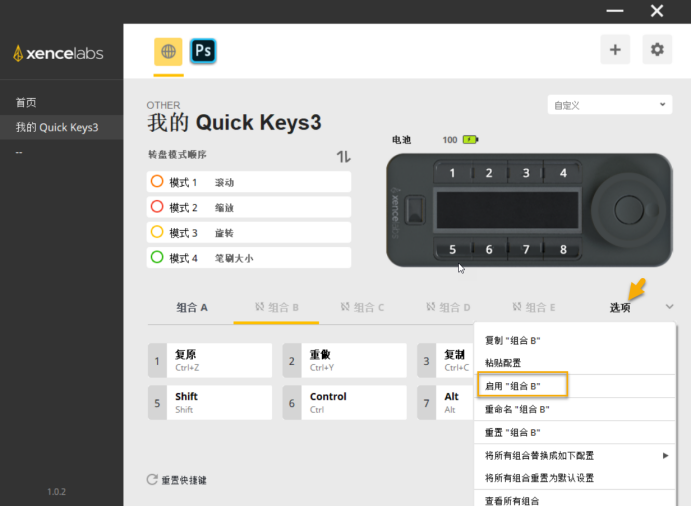Switch to the 组合 C tab
Image resolution: width=692 pixels, height=506 pixels.
click(x=362, y=307)
